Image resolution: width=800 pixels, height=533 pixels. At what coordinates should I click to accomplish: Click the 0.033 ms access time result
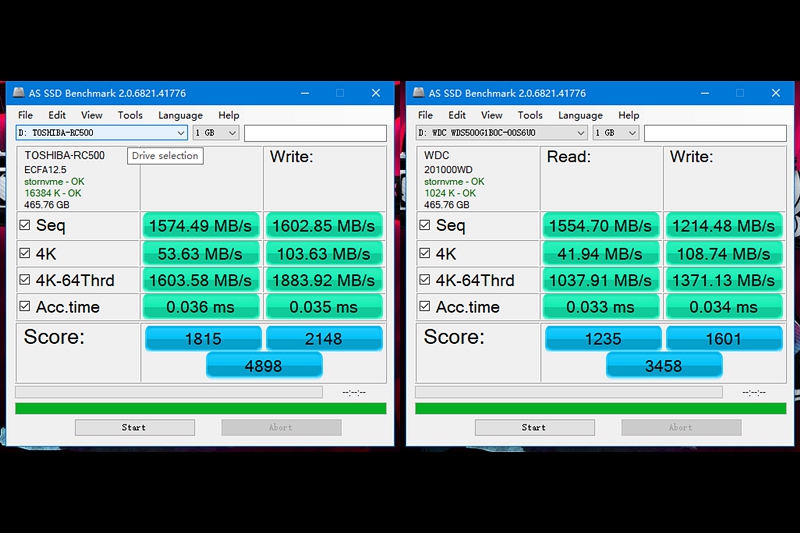coord(601,307)
